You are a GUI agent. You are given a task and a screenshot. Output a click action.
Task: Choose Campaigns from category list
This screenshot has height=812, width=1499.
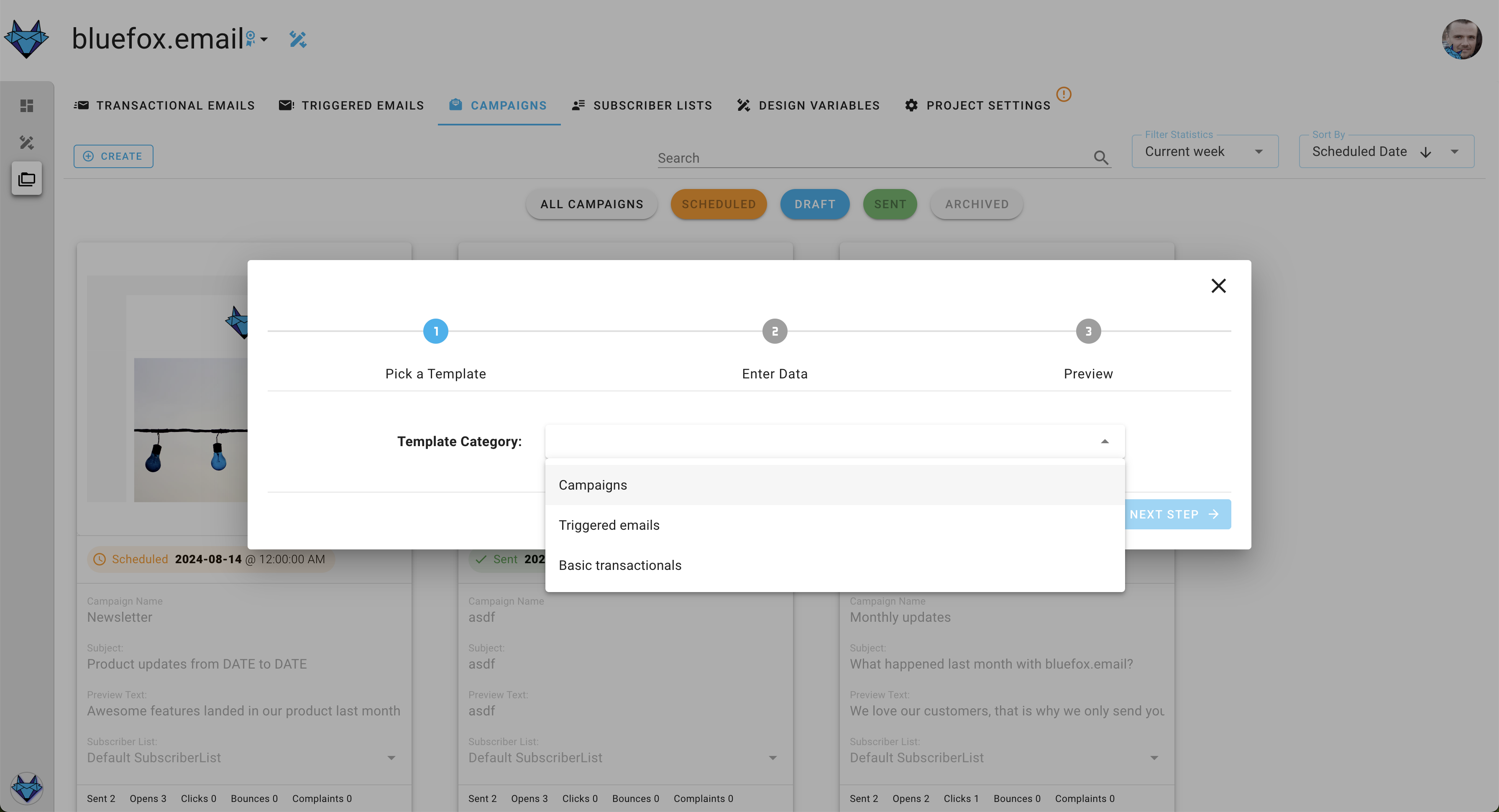point(834,485)
